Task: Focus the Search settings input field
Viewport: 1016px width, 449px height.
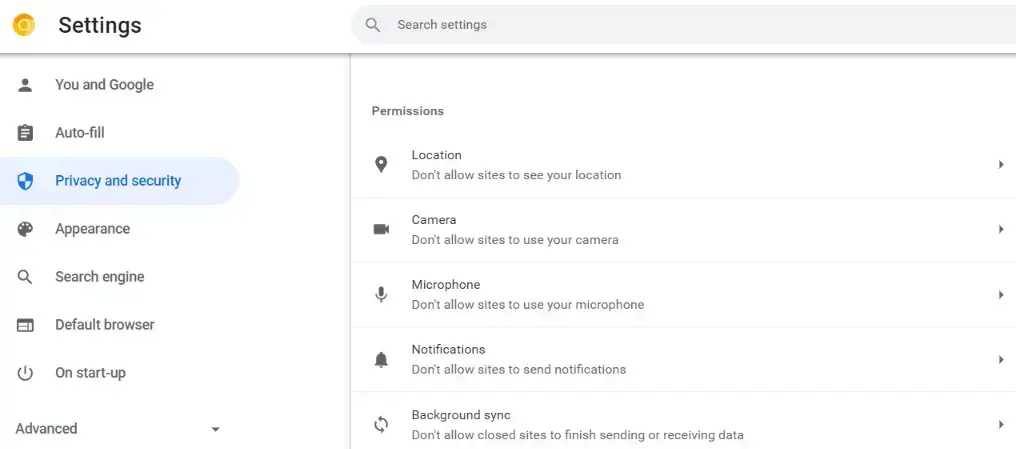Action: 680,25
